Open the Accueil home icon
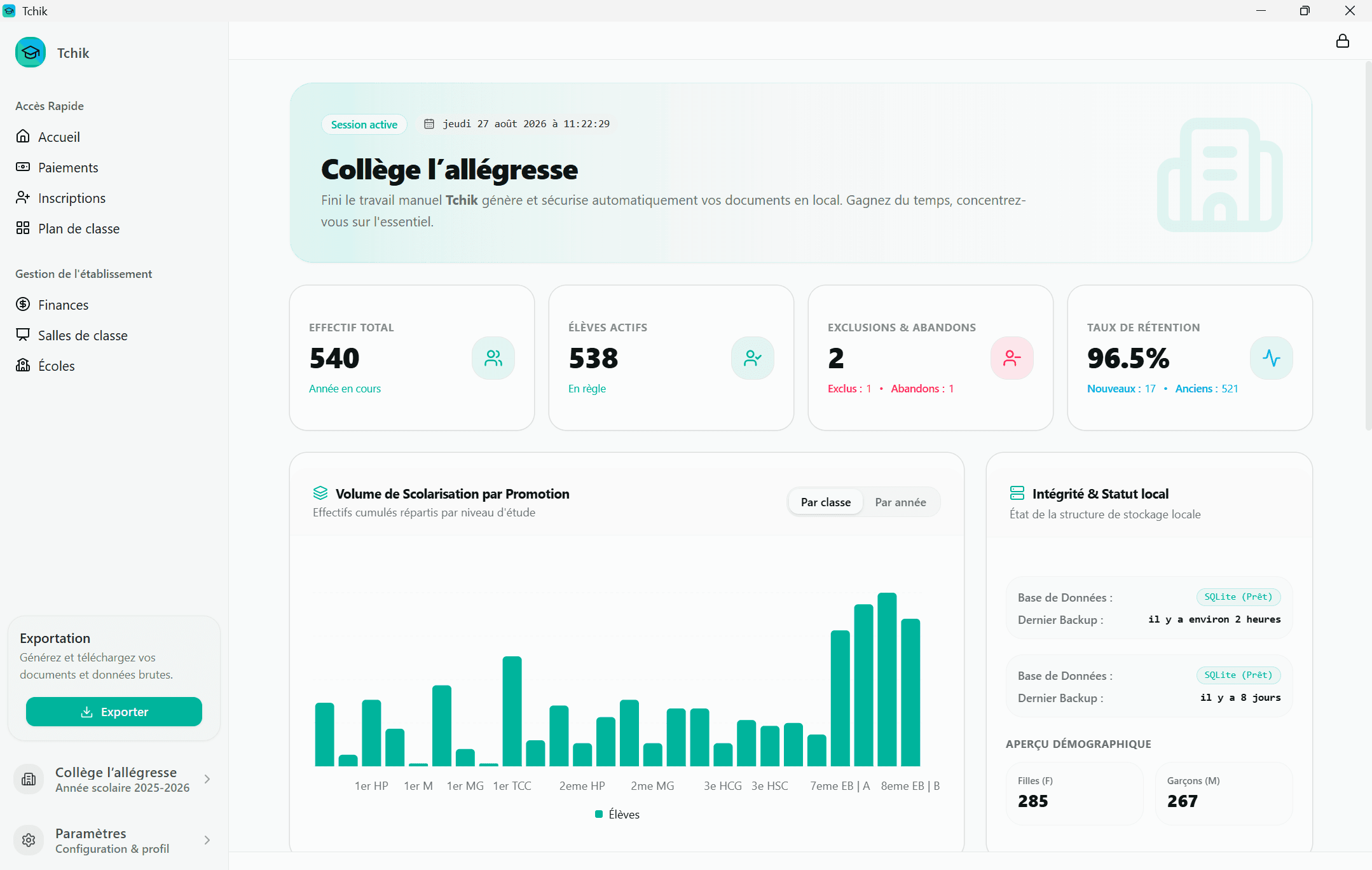The image size is (1372, 870). [x=23, y=136]
